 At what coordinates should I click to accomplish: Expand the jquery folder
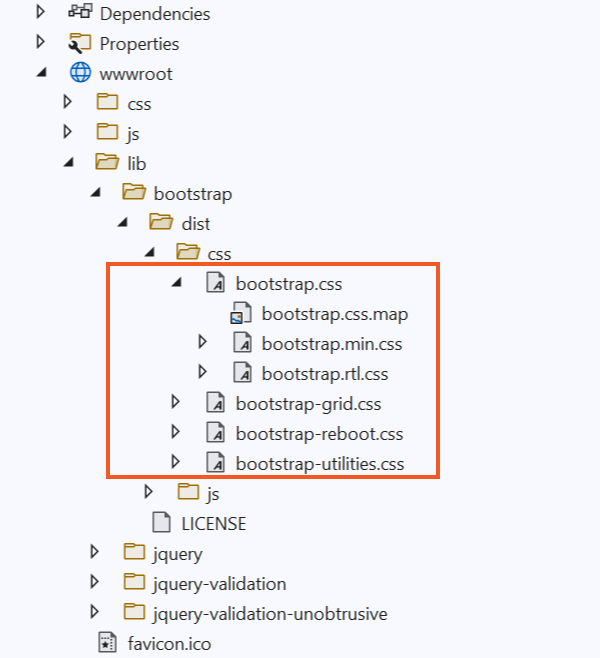[94, 551]
